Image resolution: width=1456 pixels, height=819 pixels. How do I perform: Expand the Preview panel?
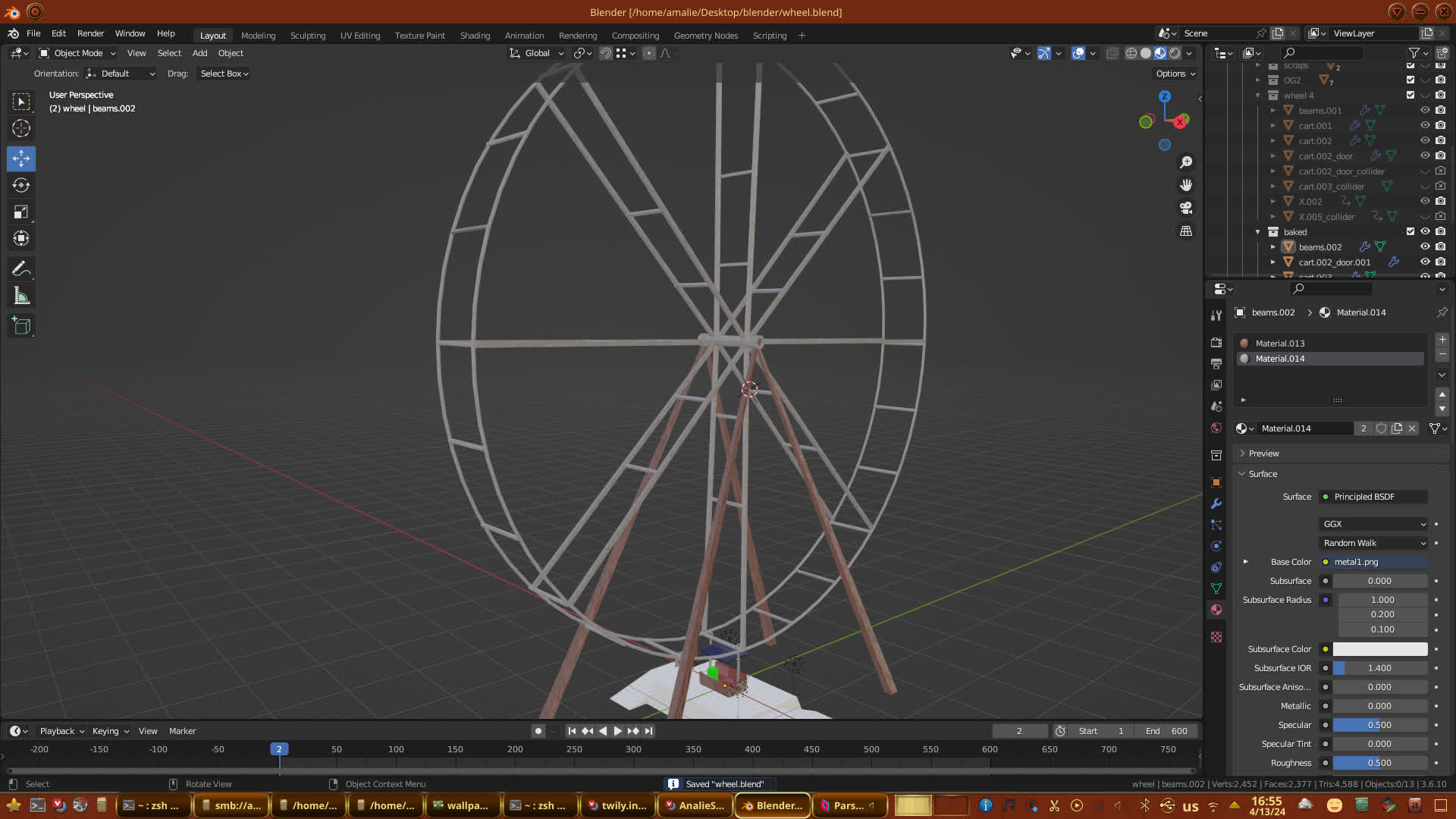(1263, 453)
